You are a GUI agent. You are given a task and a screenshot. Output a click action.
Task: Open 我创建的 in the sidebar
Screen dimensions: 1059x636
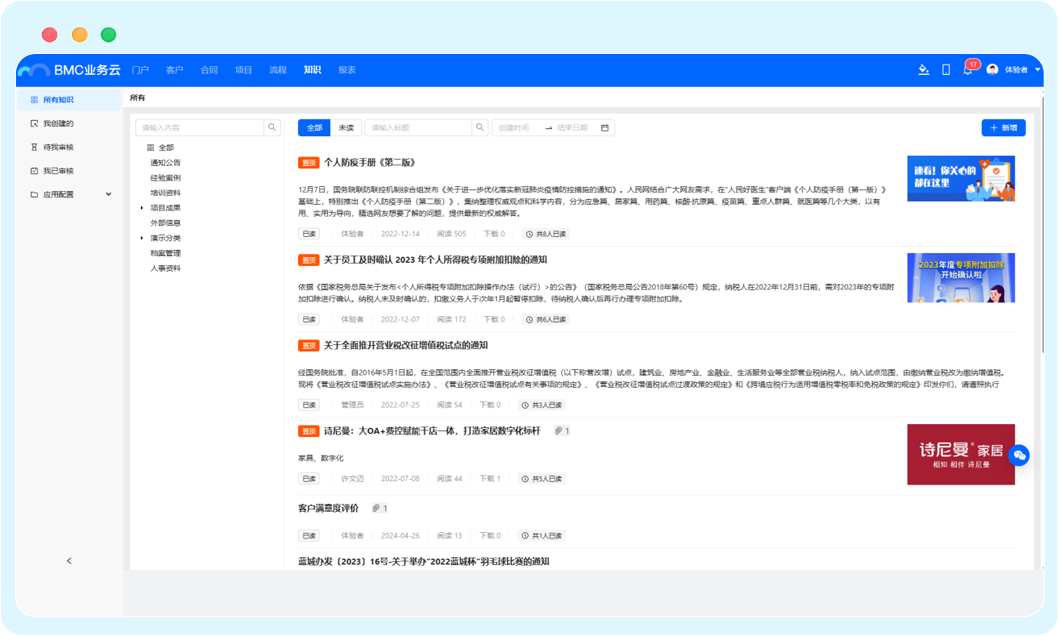point(58,123)
